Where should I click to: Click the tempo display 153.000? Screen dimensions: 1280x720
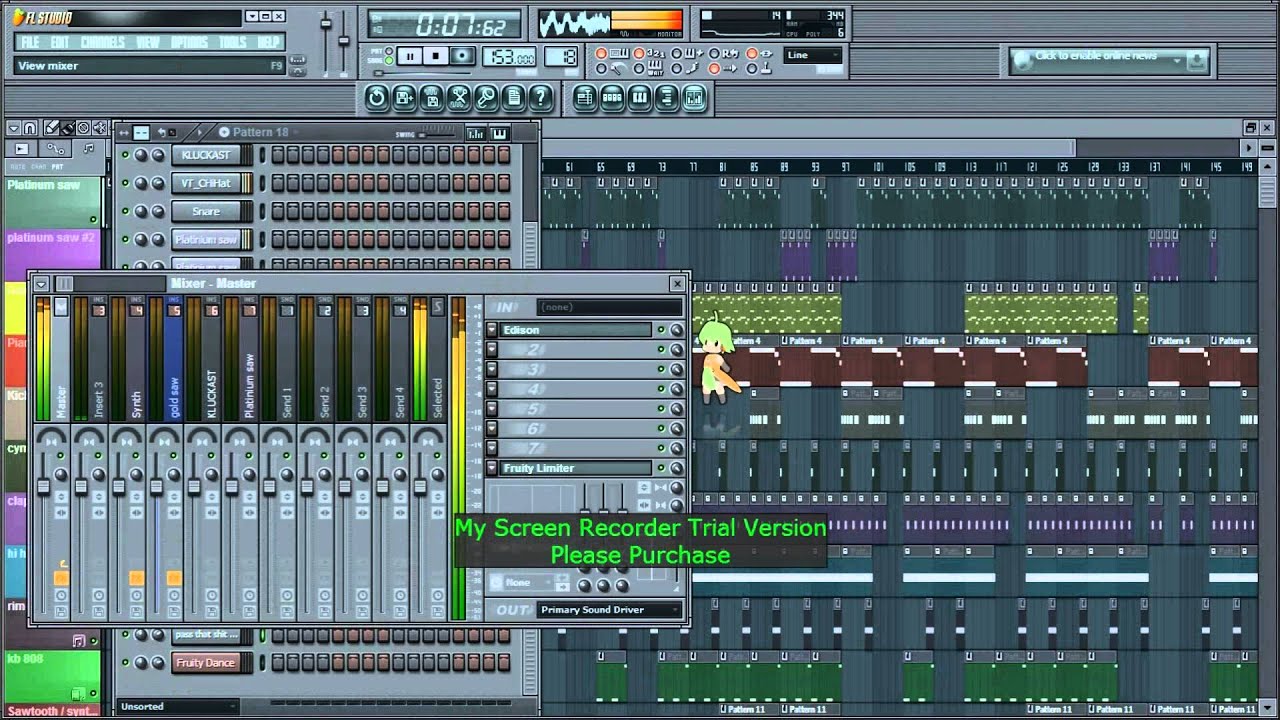509,57
